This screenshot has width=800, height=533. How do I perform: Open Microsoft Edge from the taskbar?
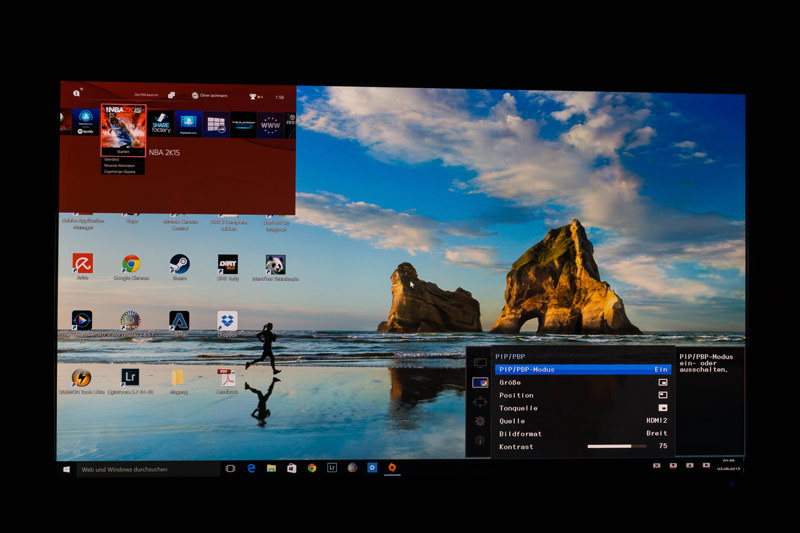pyautogui.click(x=251, y=468)
